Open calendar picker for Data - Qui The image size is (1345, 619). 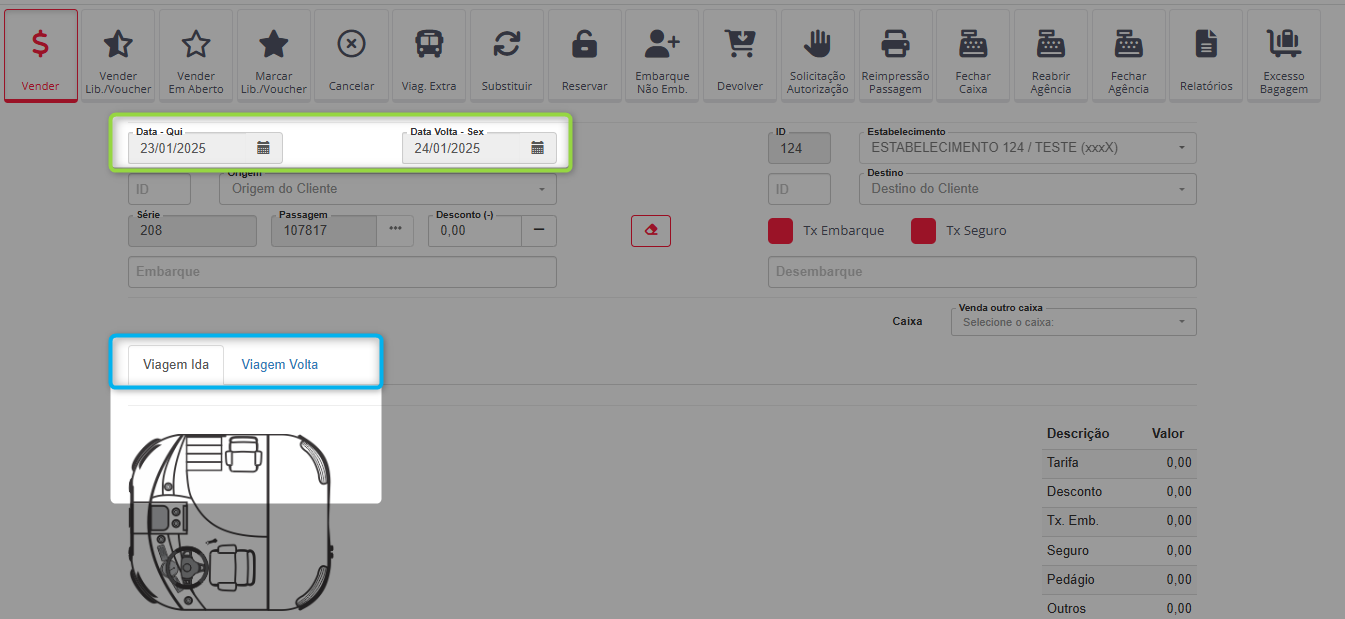(x=263, y=148)
